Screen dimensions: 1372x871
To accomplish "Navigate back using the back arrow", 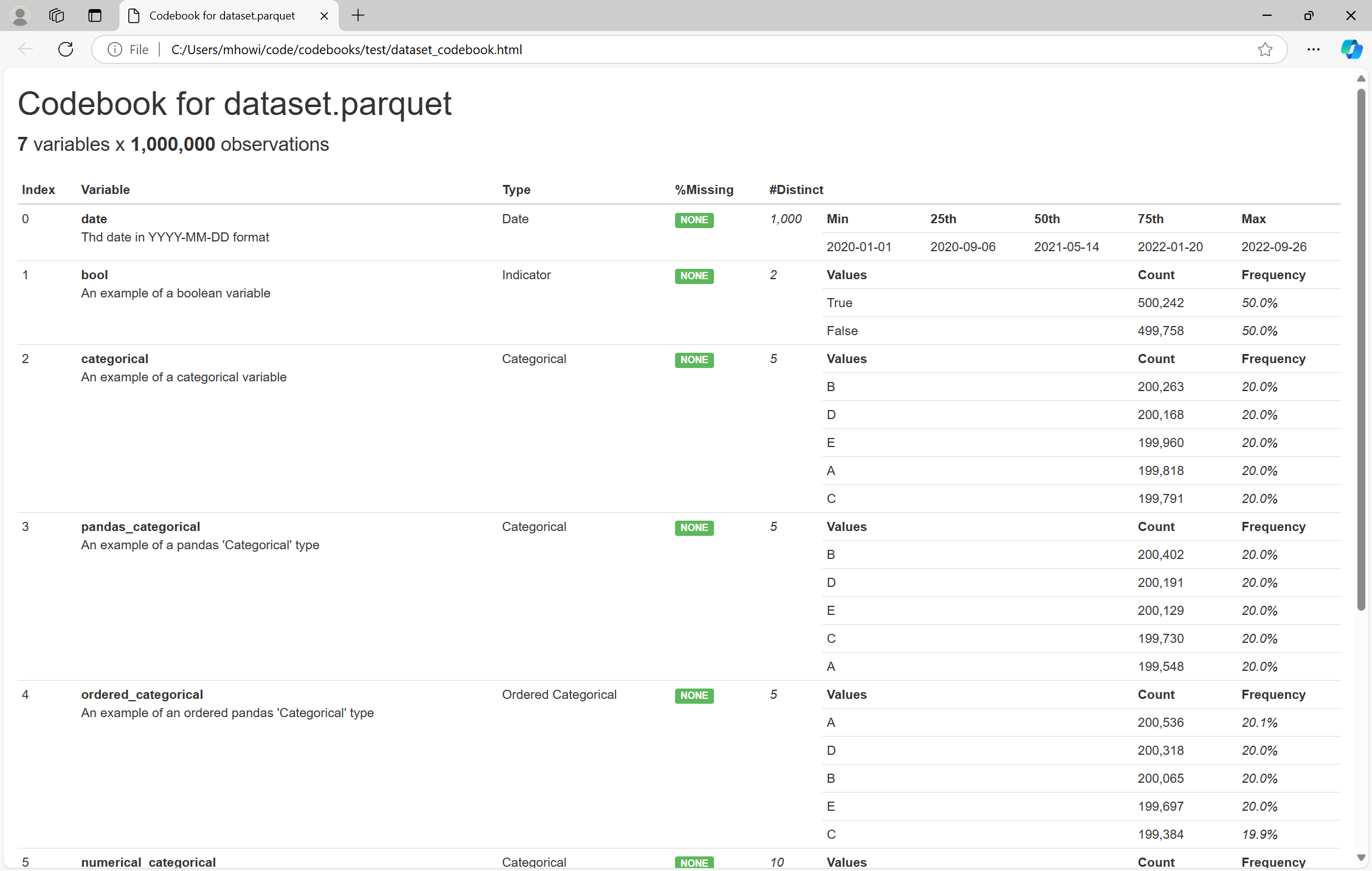I will (x=26, y=49).
